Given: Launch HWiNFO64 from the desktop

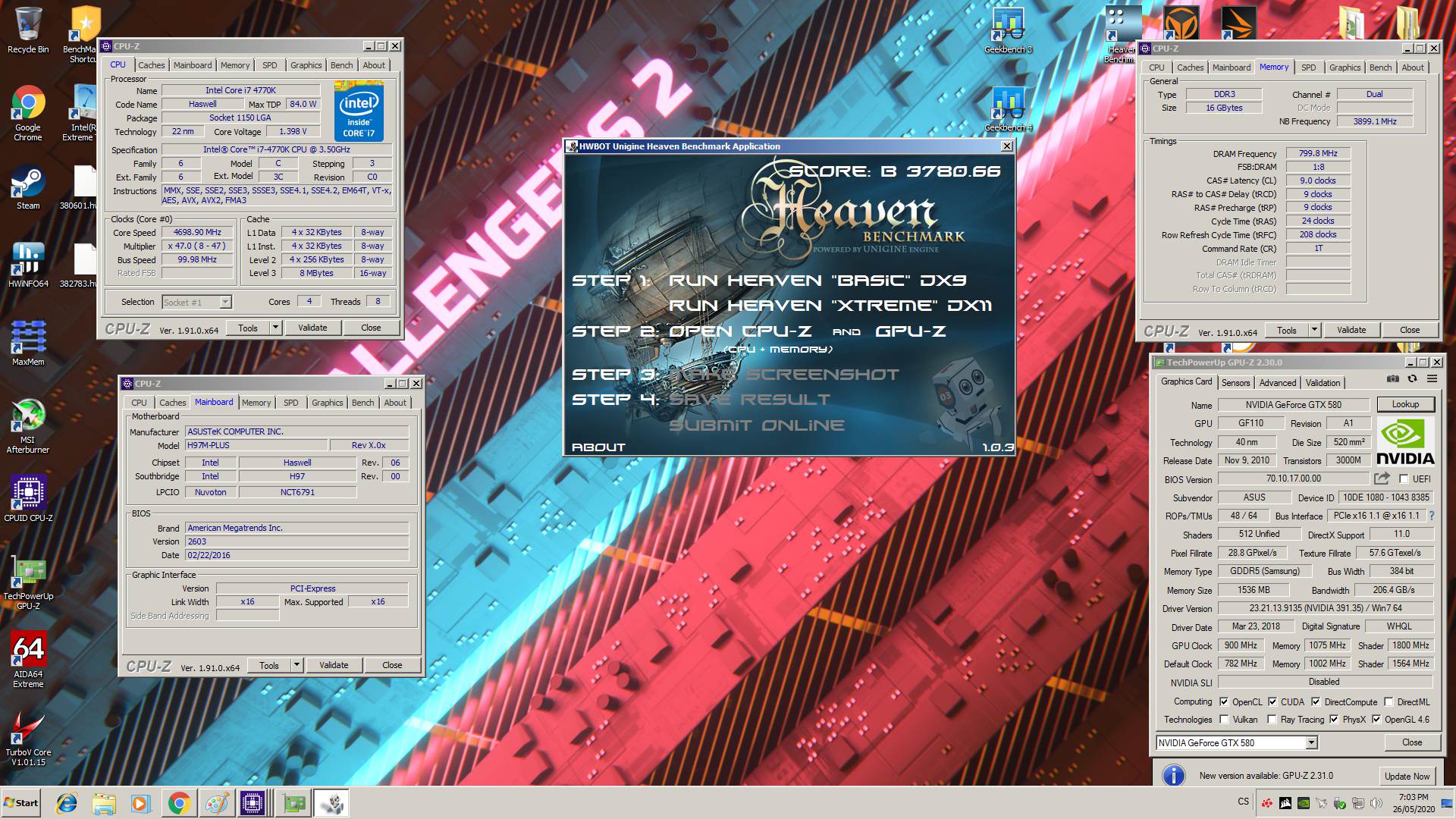Looking at the screenshot, I should (x=28, y=265).
